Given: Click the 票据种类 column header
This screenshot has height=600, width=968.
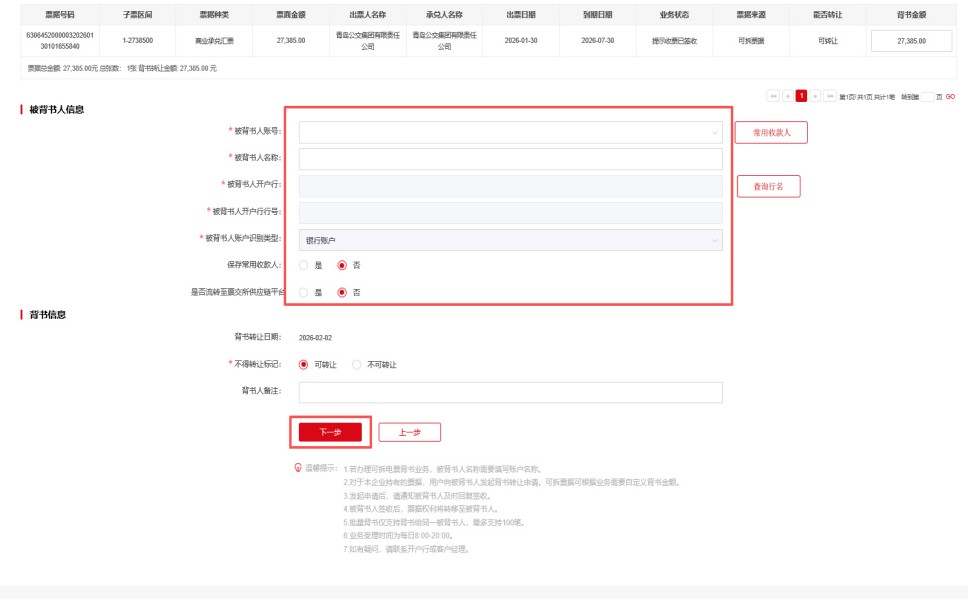Looking at the screenshot, I should (x=214, y=15).
